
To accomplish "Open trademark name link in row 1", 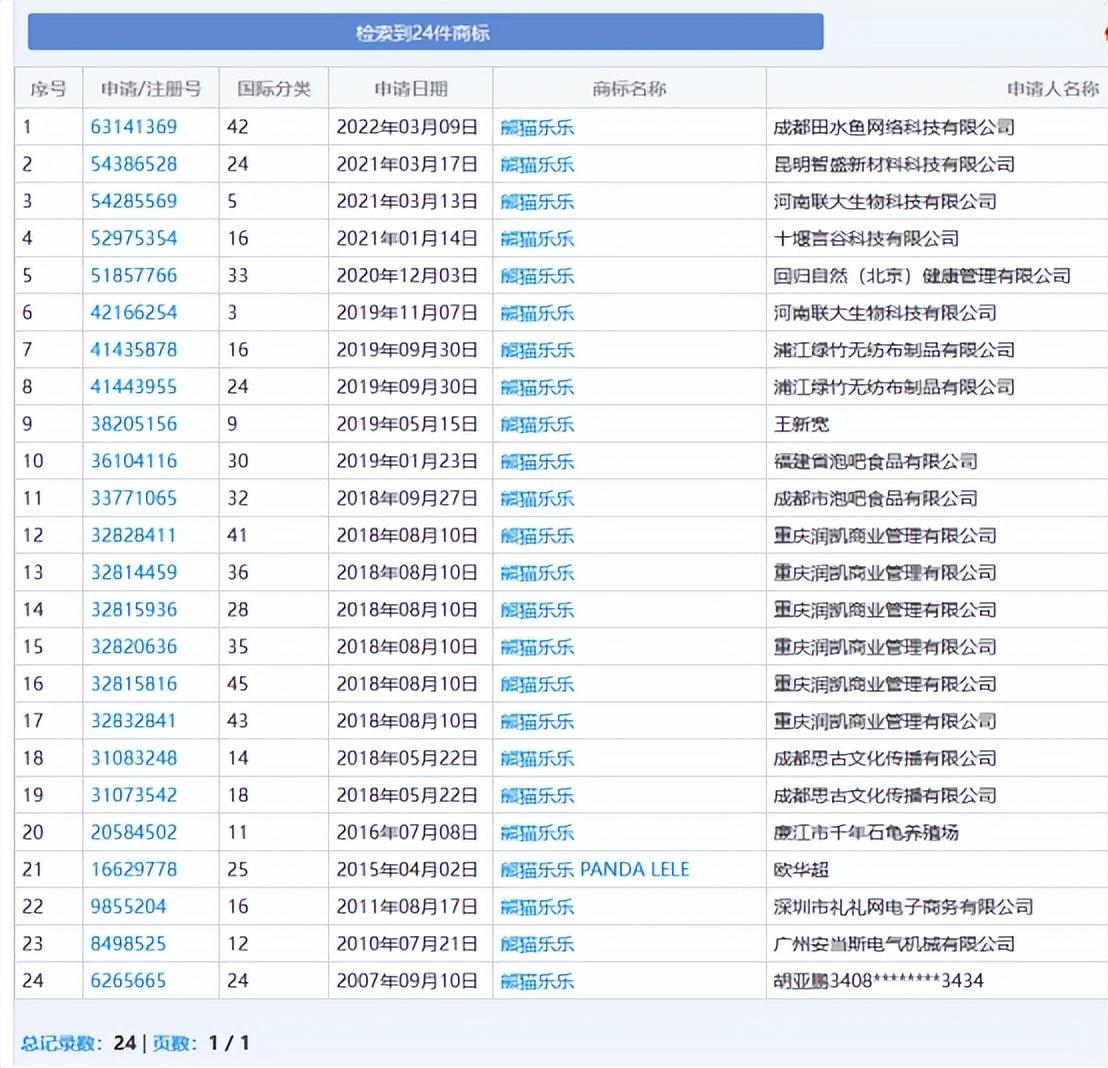I will point(537,127).
